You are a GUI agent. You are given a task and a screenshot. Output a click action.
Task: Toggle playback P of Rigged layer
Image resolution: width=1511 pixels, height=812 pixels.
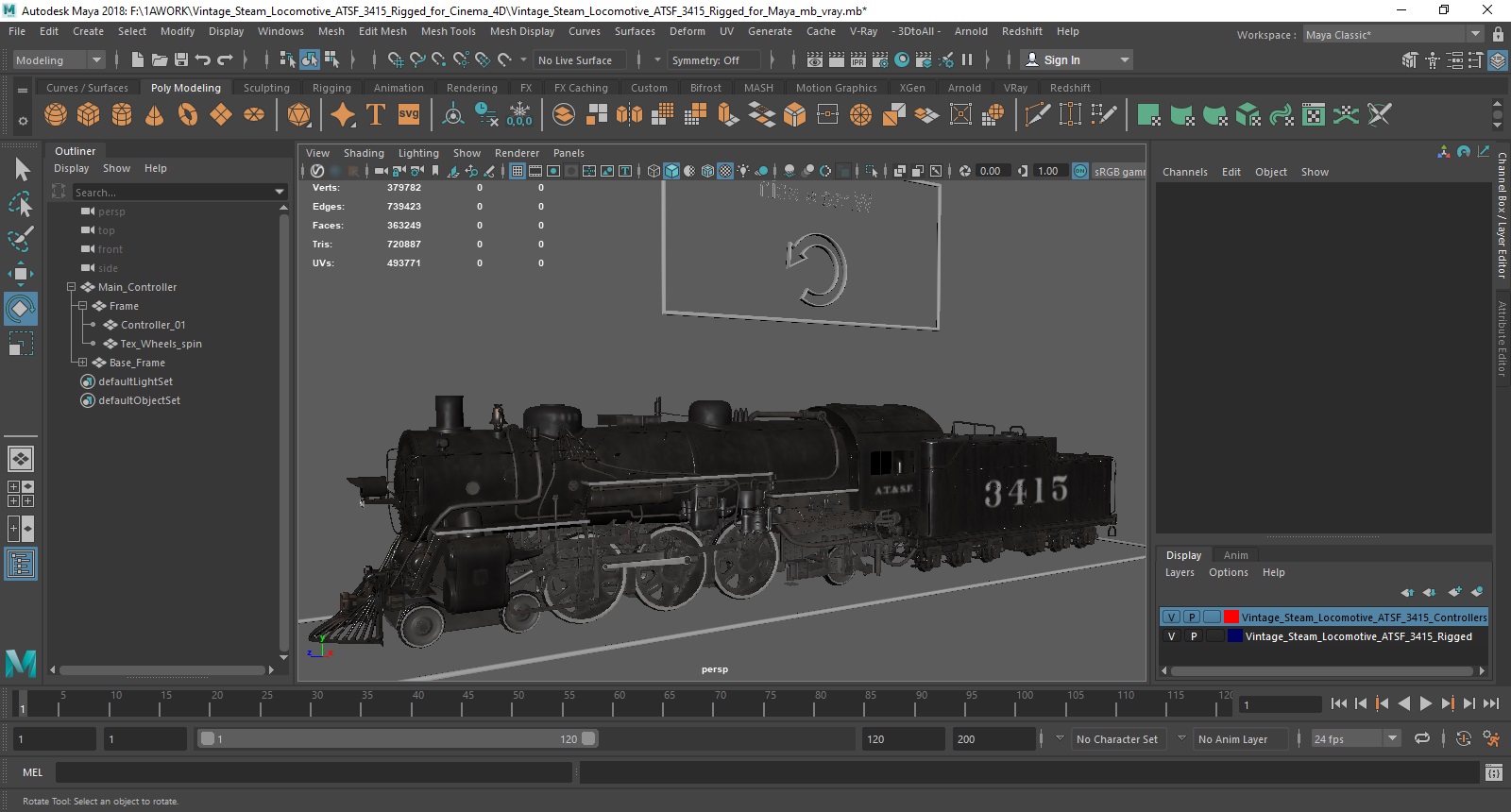[x=1193, y=636]
